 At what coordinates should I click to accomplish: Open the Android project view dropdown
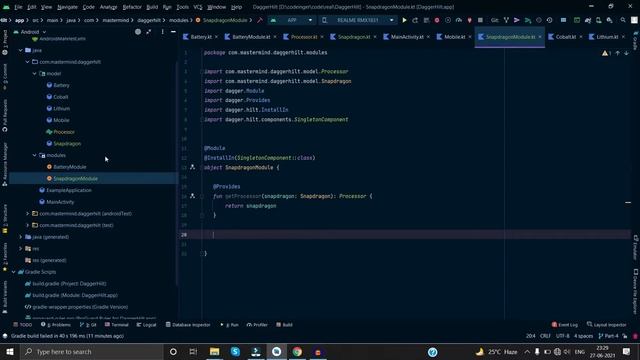tap(30, 31)
